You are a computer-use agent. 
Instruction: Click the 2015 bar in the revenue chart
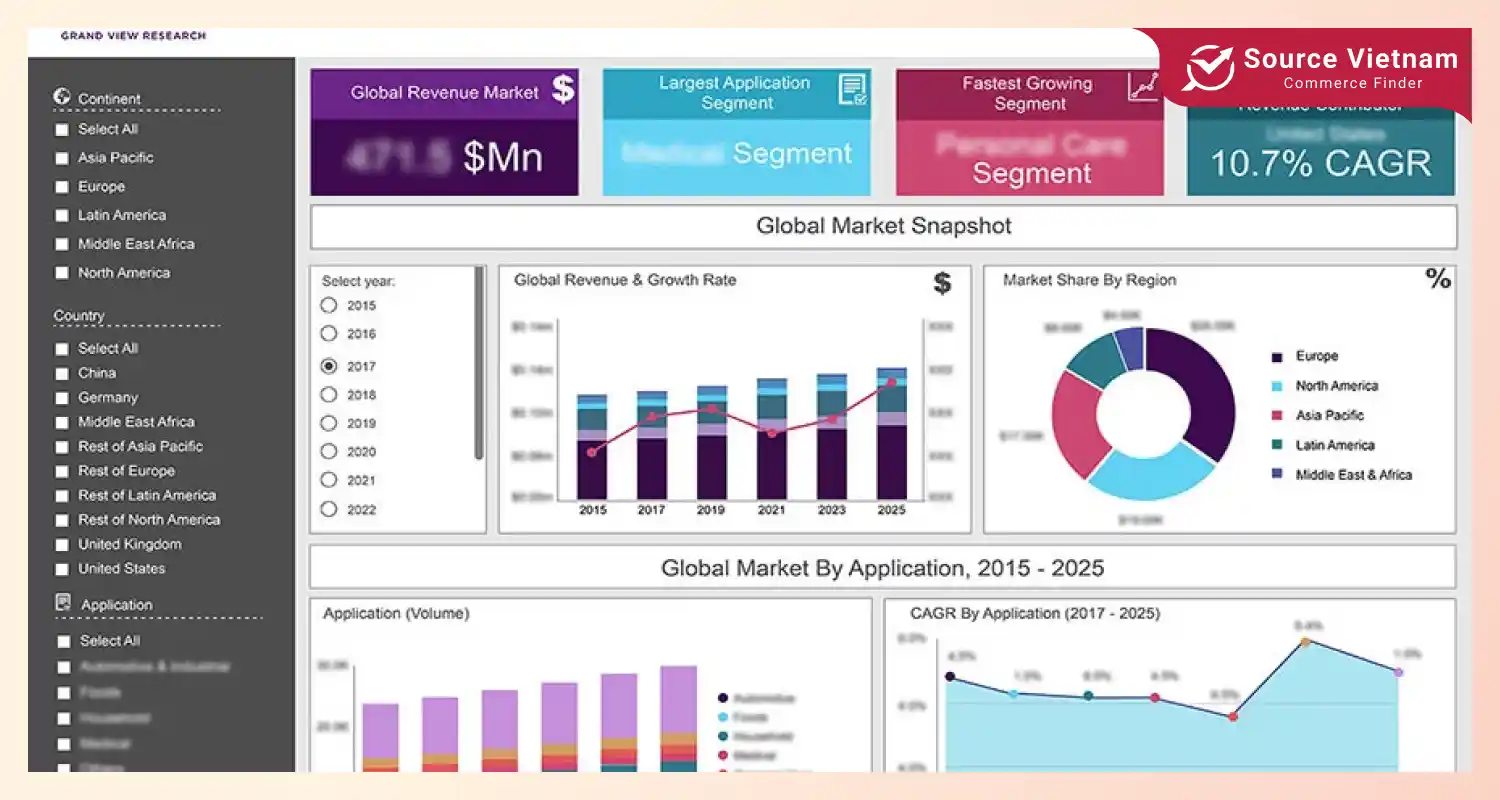pos(592,447)
